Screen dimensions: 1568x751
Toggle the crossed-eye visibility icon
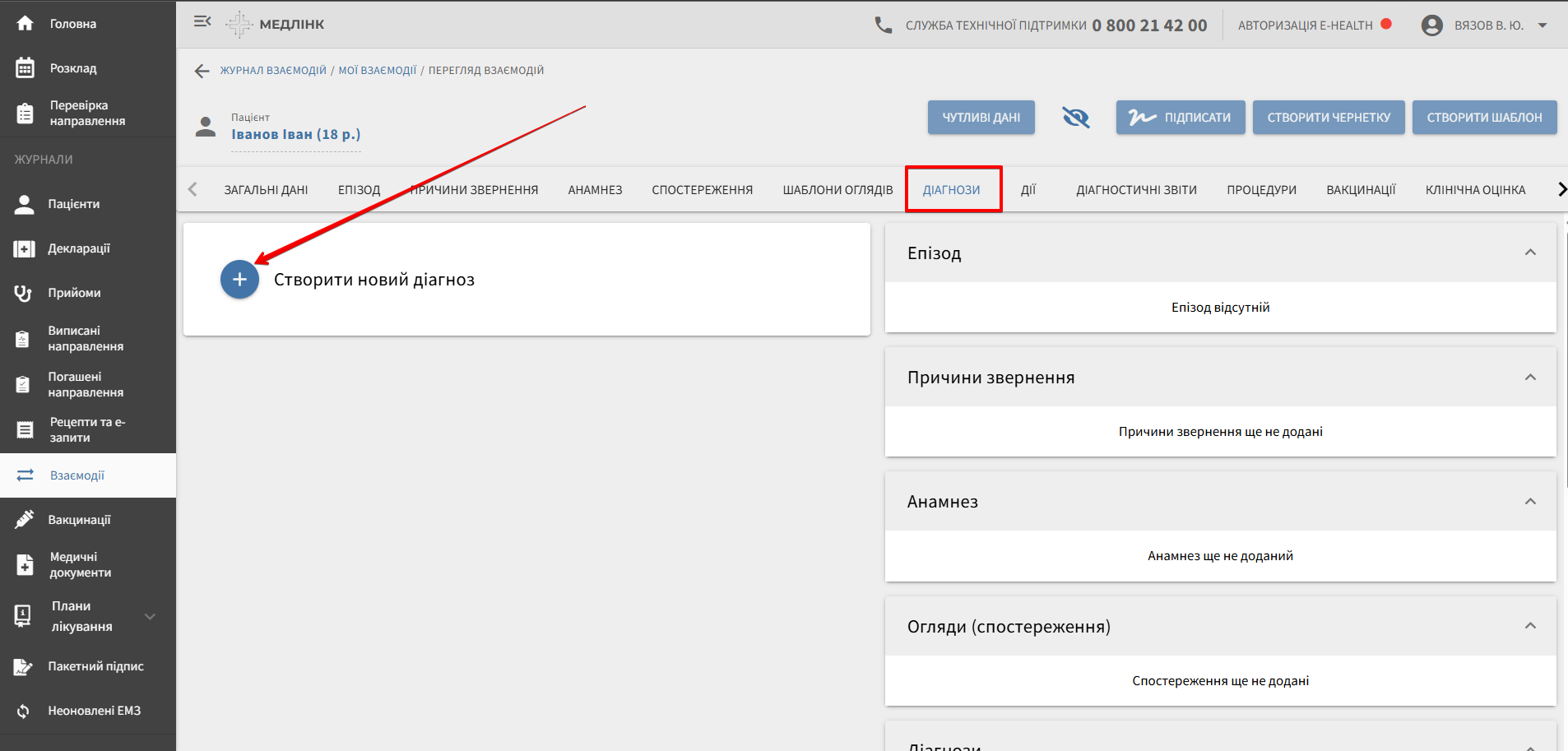coord(1075,118)
